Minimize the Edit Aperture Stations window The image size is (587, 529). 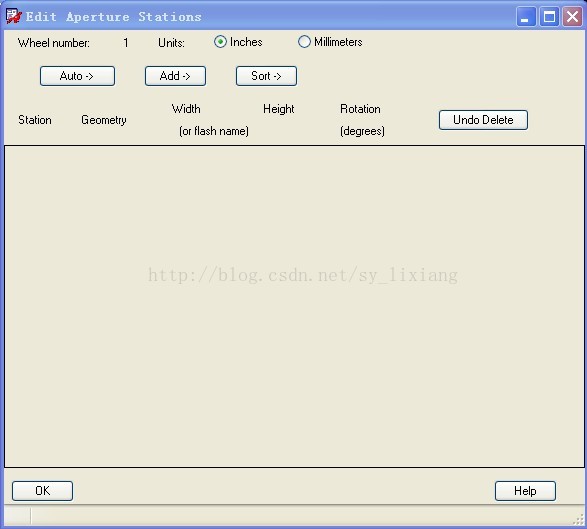526,16
